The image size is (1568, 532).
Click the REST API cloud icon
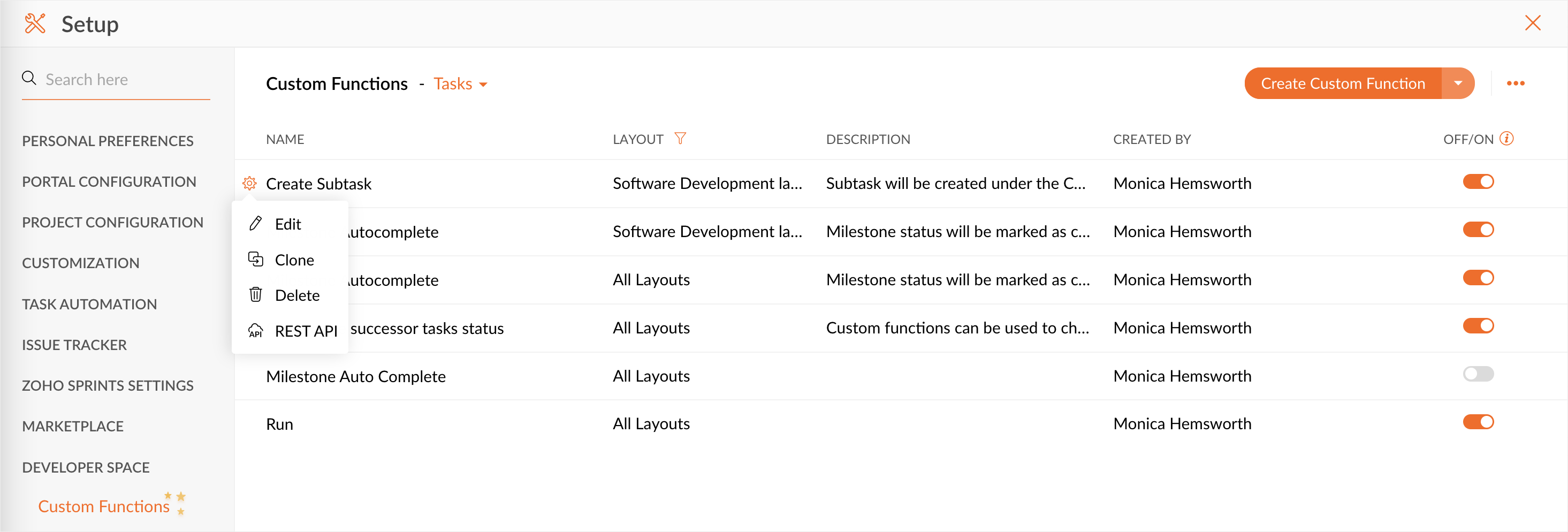[x=256, y=331]
